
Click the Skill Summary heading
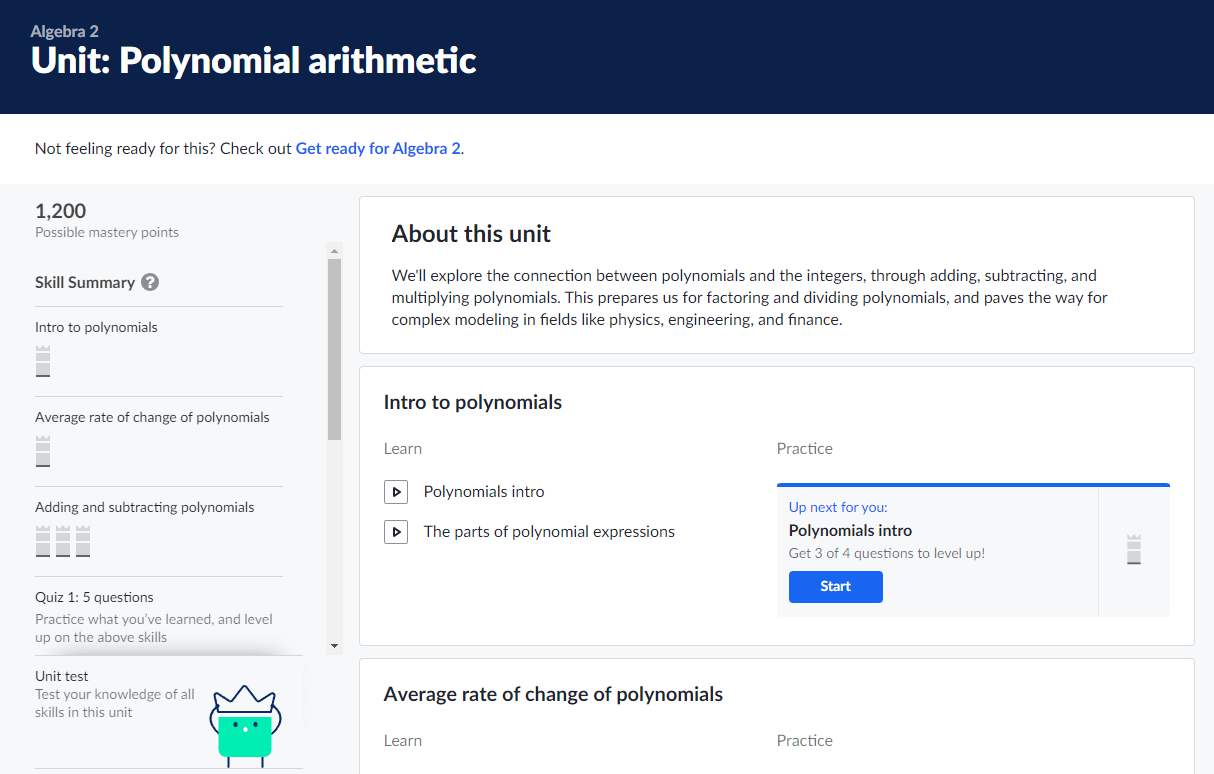(85, 282)
